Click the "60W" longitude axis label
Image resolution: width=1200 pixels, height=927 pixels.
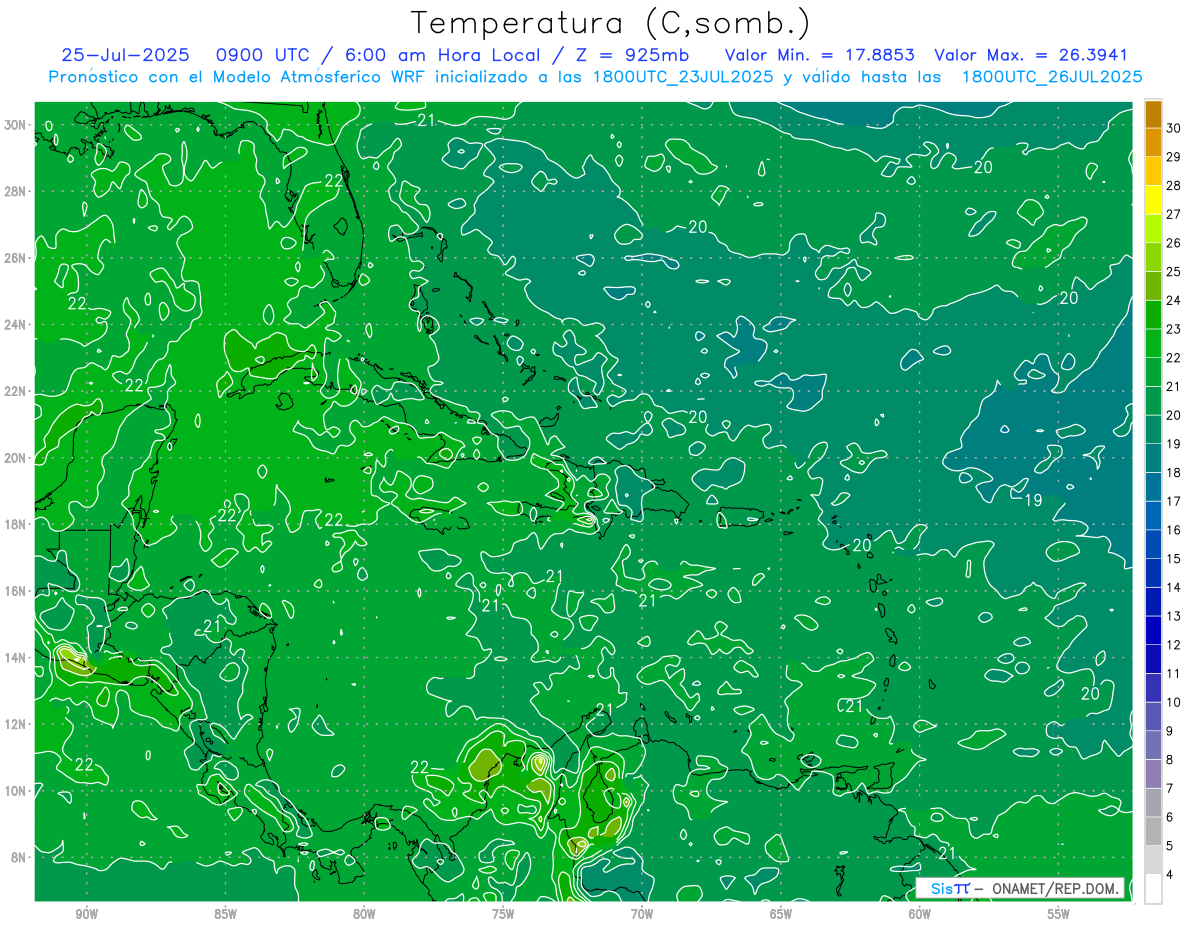pyautogui.click(x=920, y=914)
